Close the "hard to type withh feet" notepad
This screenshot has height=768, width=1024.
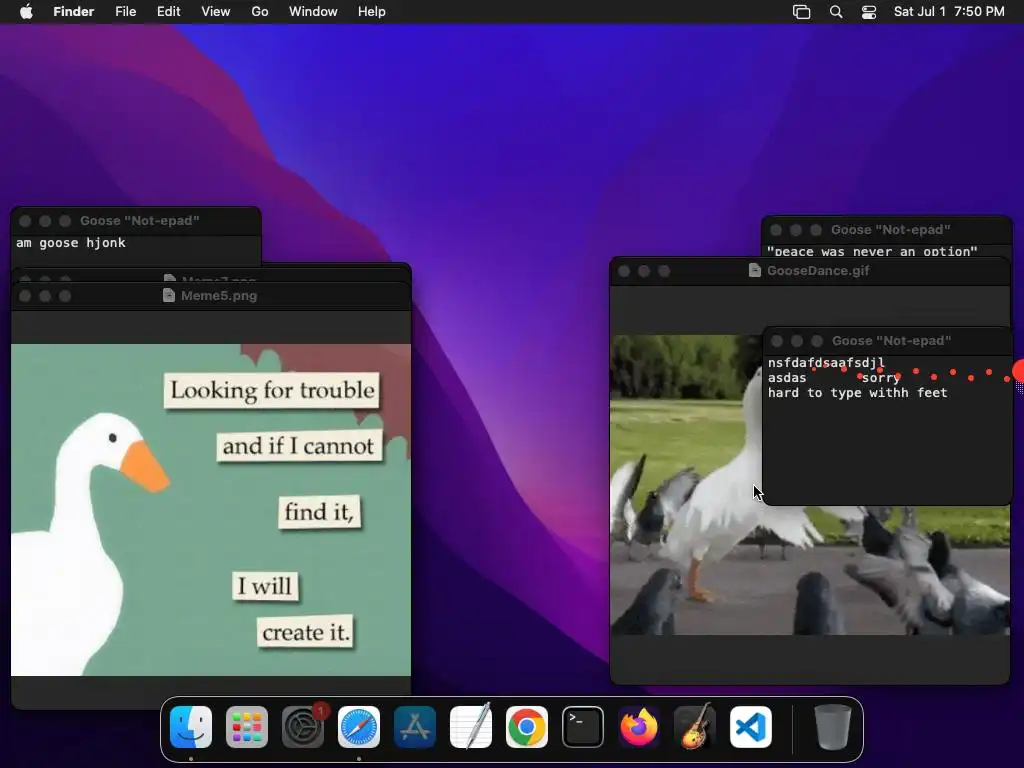777,341
